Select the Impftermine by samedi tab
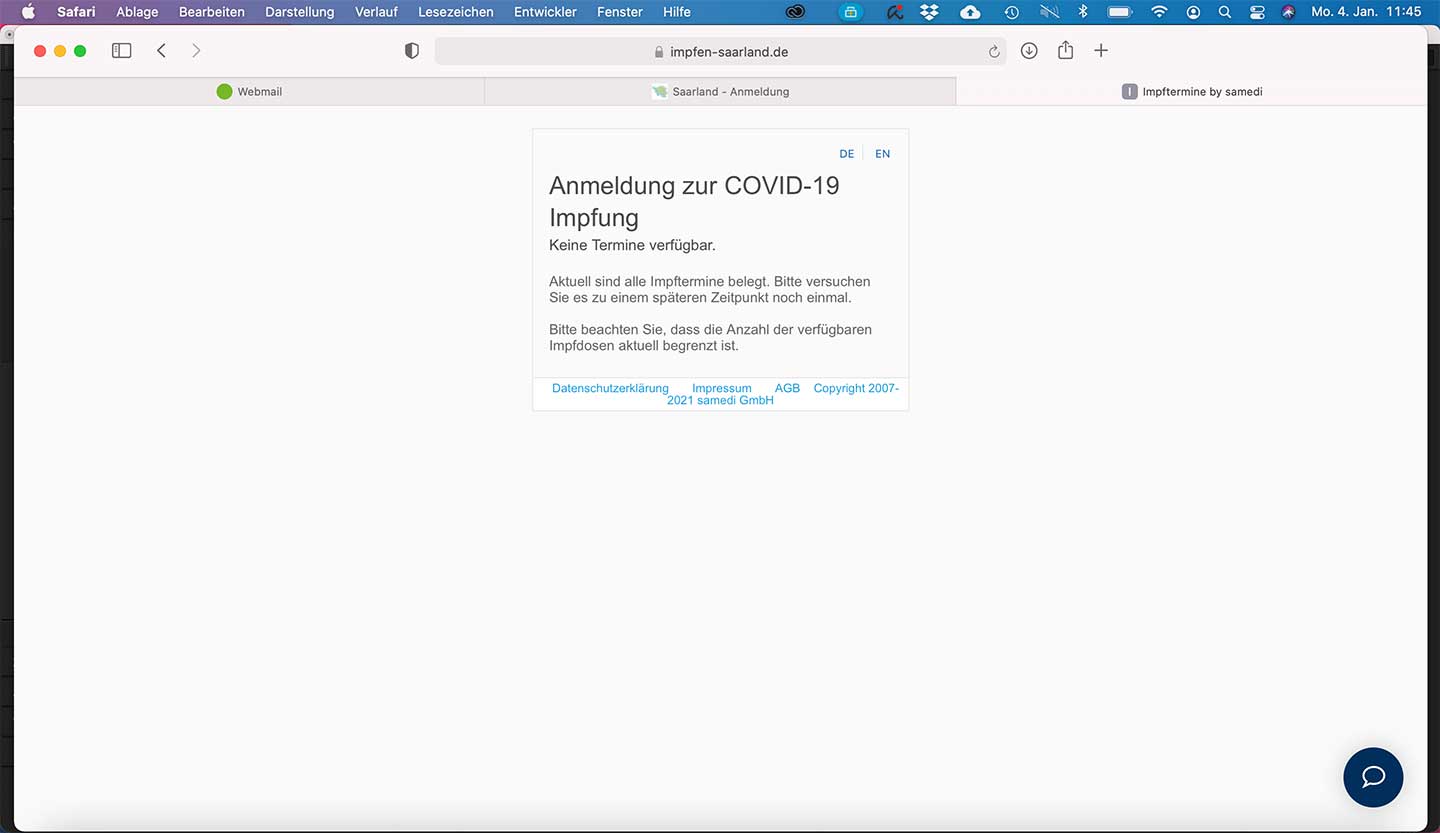Viewport: 1440px width, 833px height. point(1192,91)
